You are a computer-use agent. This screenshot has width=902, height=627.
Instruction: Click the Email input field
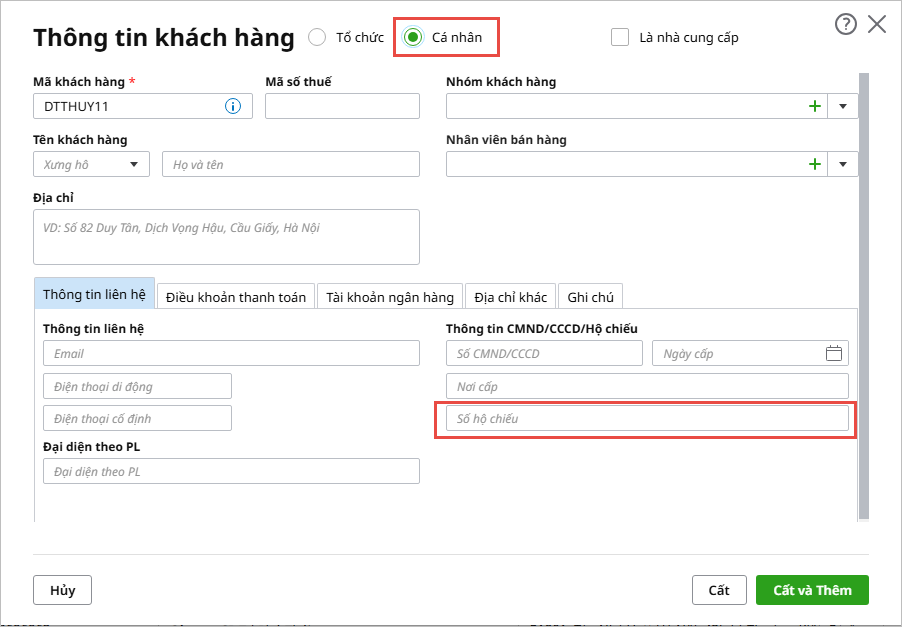(x=231, y=353)
